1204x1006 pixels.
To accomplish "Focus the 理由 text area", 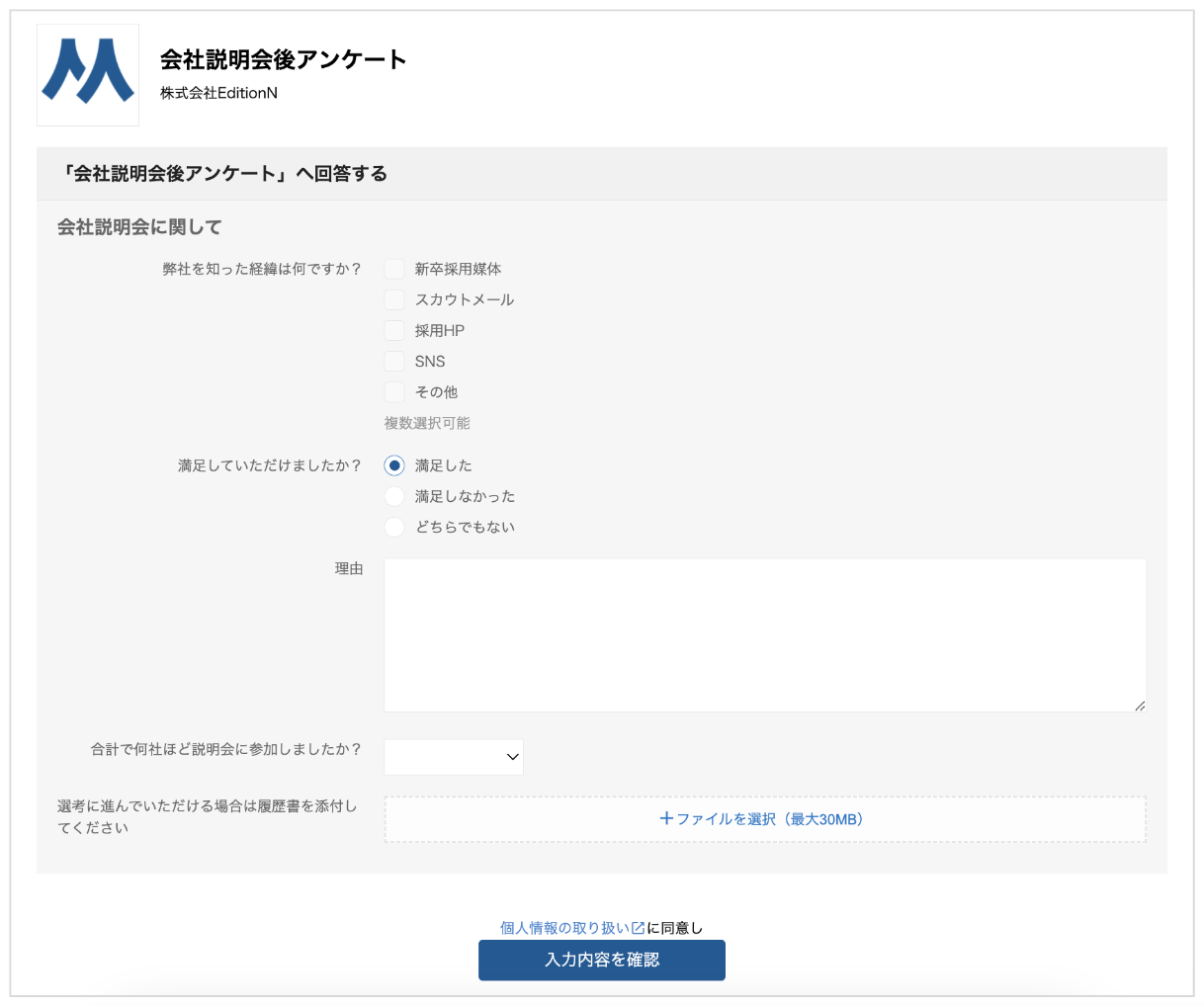I will click(x=764, y=634).
